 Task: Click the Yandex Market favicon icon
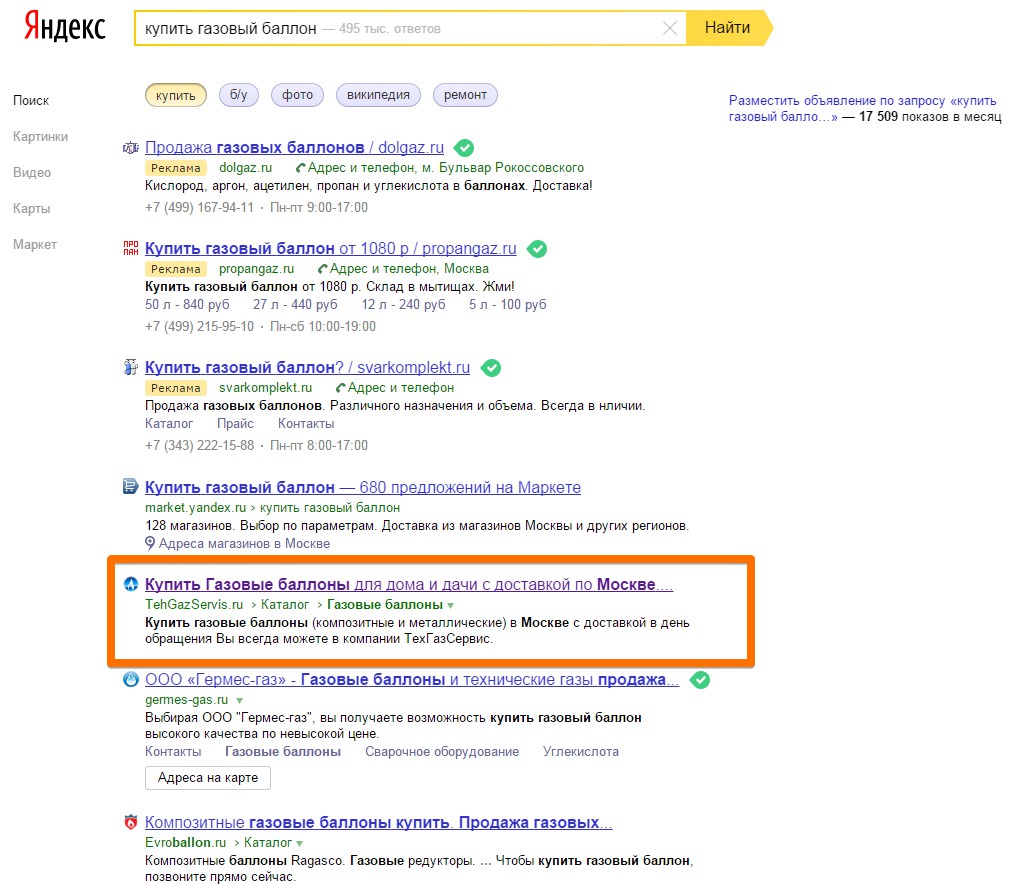point(131,487)
